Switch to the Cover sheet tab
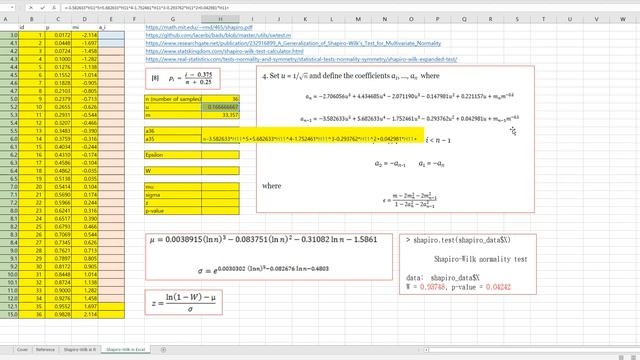640x360 pixels. point(22,349)
